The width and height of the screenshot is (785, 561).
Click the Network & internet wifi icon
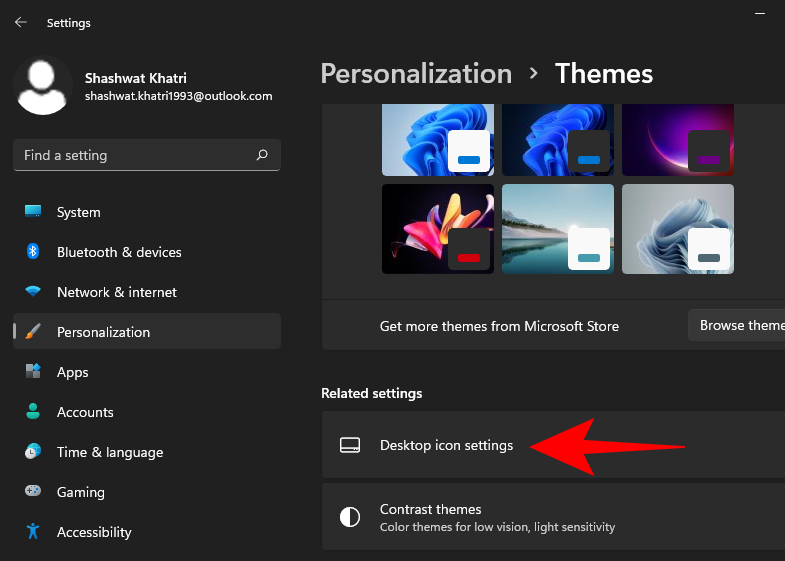pos(33,292)
